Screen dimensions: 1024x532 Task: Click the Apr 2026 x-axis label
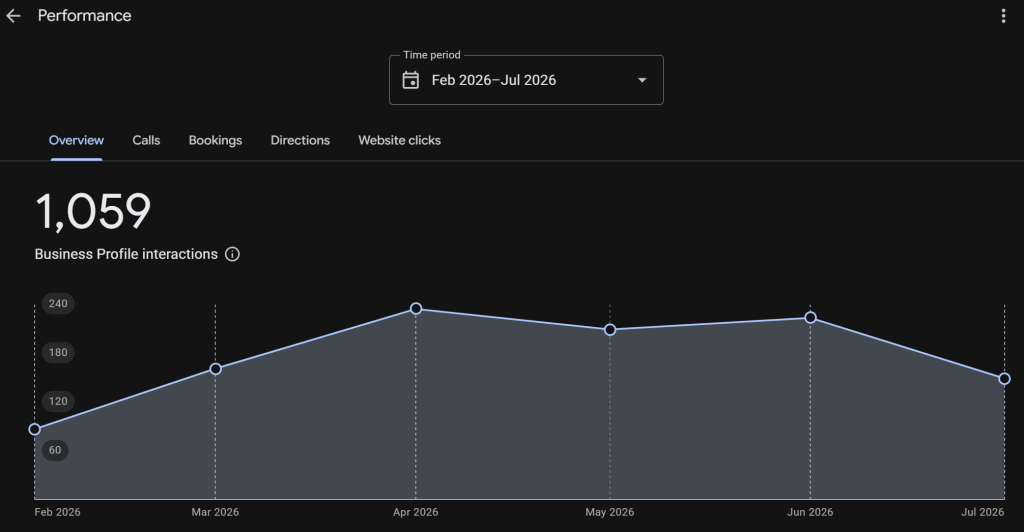click(x=415, y=512)
